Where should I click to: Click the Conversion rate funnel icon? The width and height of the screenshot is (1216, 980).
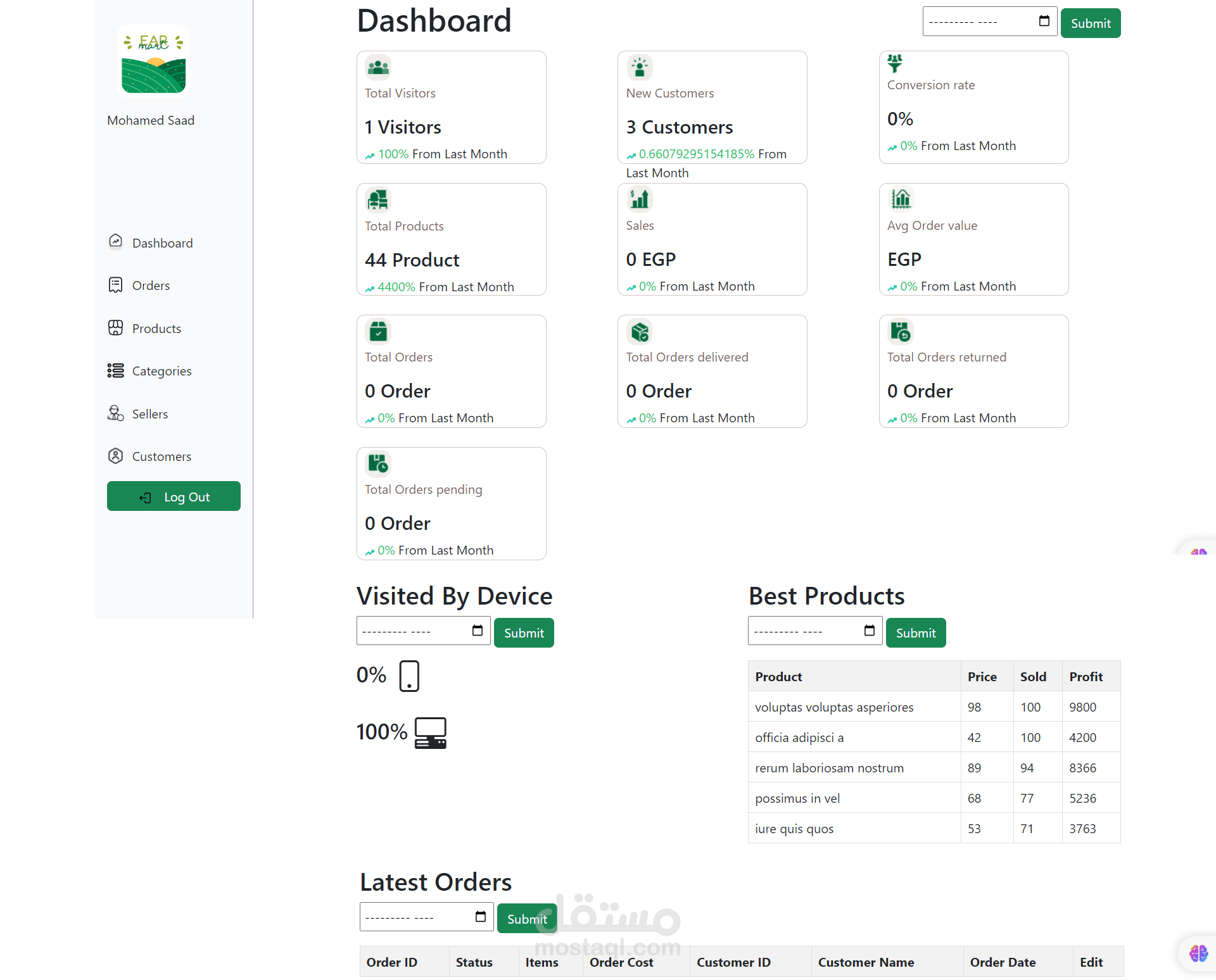pyautogui.click(x=895, y=63)
